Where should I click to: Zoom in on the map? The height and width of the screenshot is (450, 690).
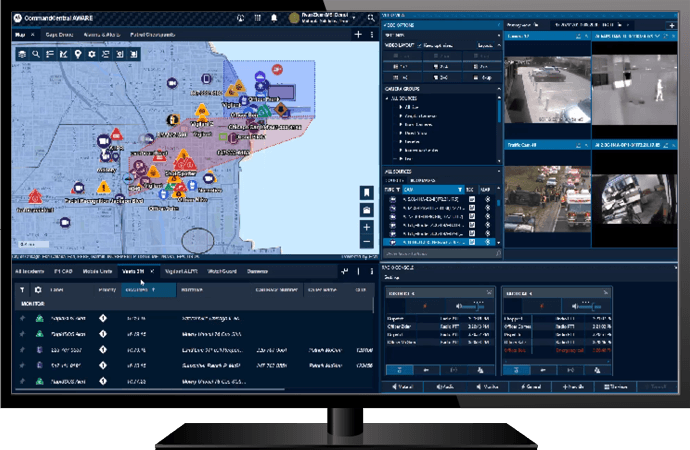(367, 227)
